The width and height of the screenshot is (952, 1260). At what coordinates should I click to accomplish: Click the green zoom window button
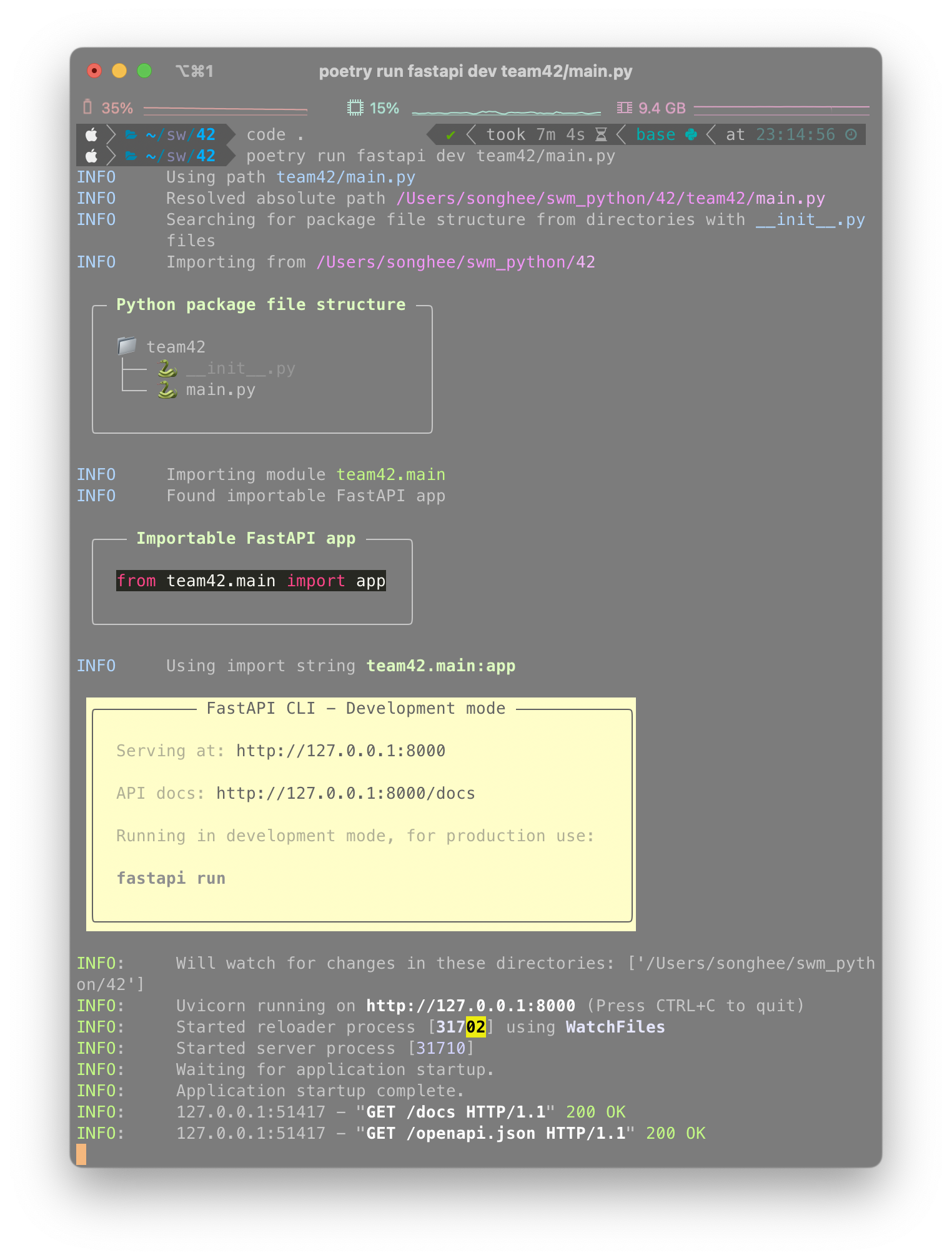(x=144, y=71)
